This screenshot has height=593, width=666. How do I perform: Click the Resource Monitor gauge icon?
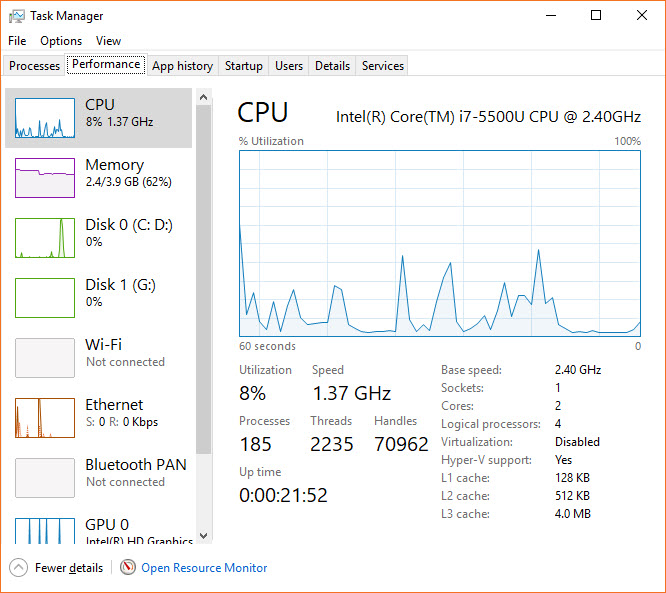pos(127,567)
